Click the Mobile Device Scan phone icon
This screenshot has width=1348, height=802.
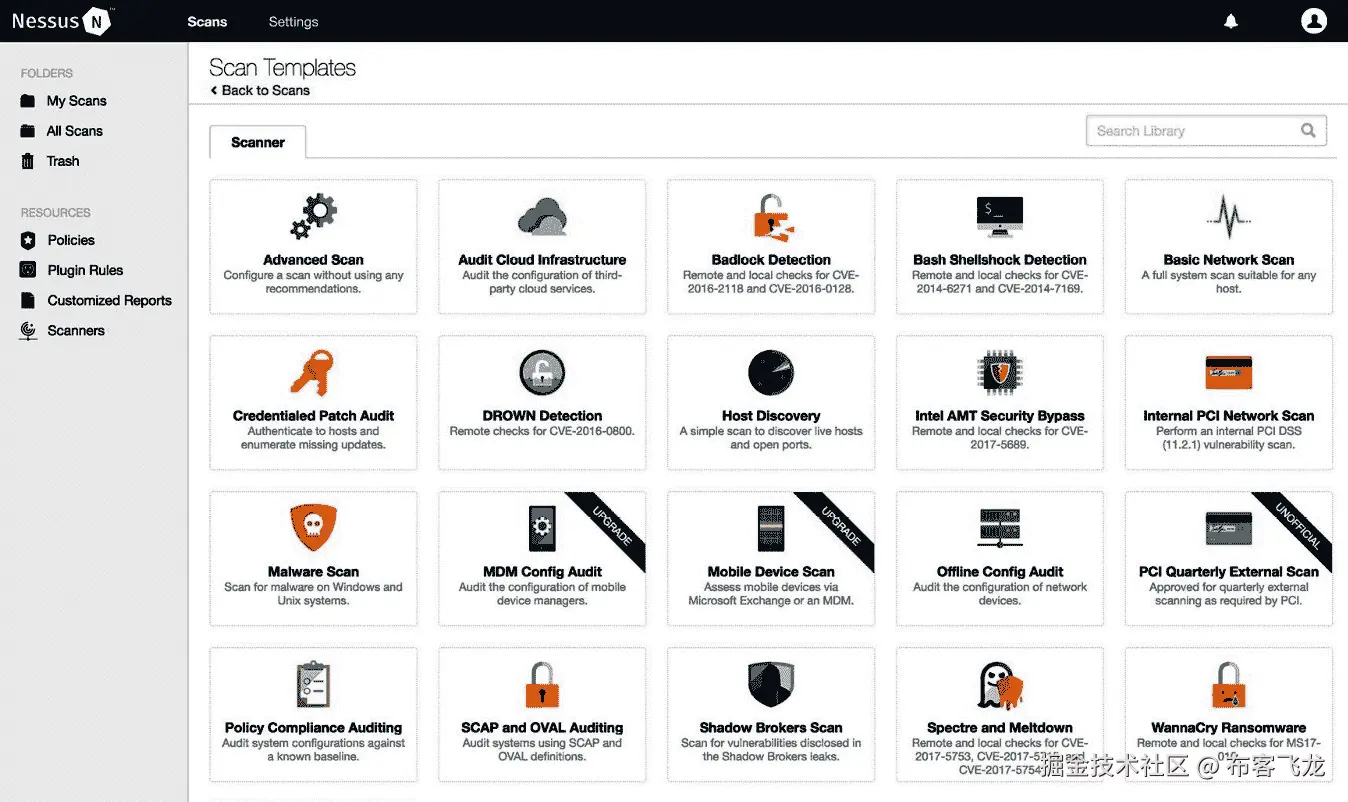(x=771, y=529)
